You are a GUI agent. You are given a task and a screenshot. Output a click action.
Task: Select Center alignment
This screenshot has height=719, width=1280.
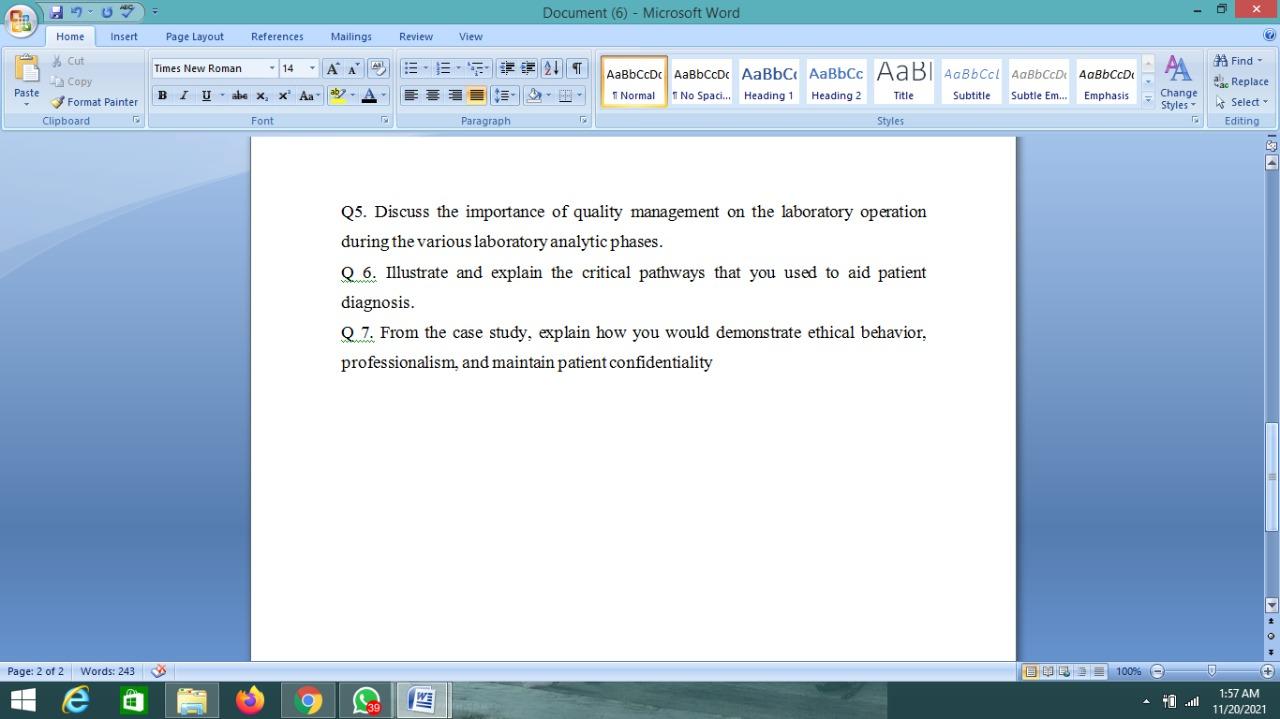(x=432, y=95)
